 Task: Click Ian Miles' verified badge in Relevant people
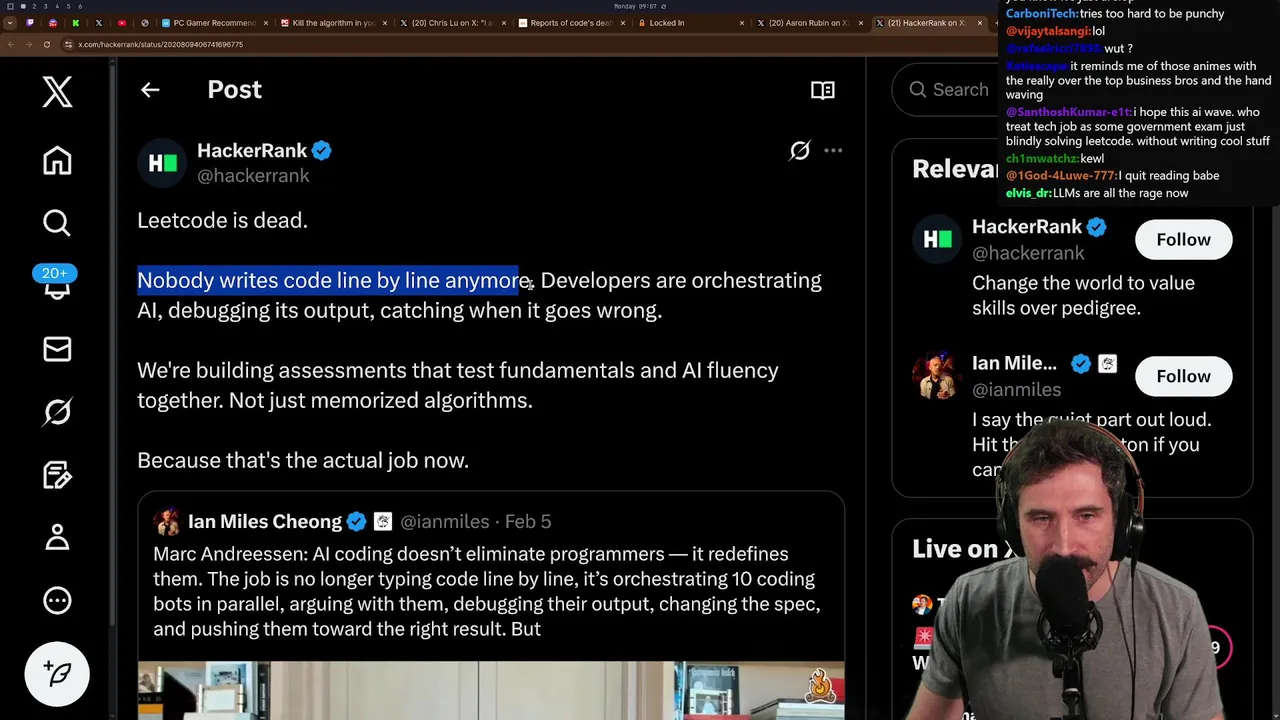coord(1080,364)
